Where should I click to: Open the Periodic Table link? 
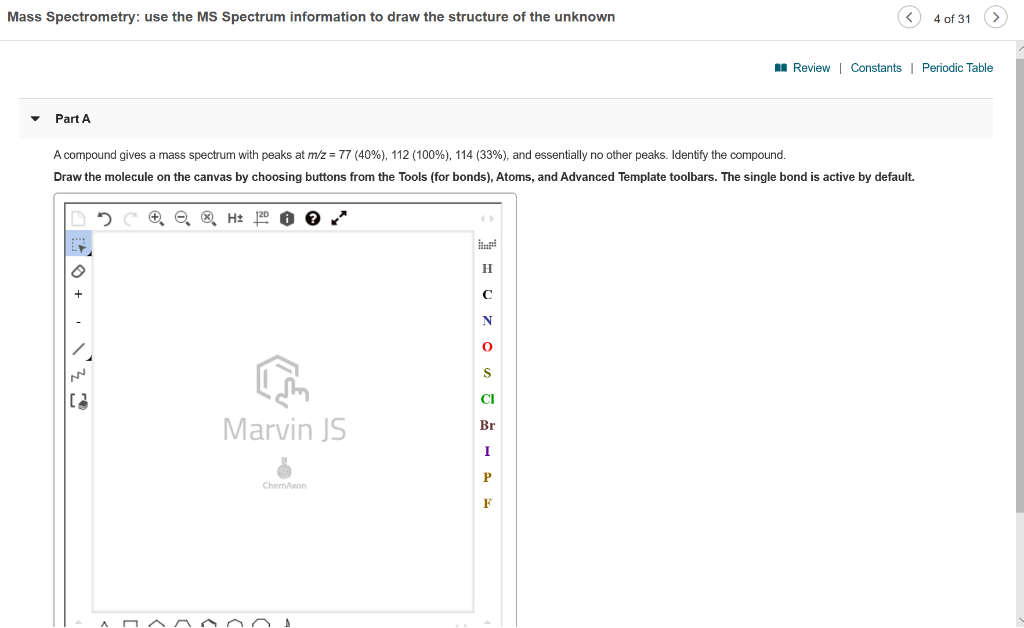point(957,67)
